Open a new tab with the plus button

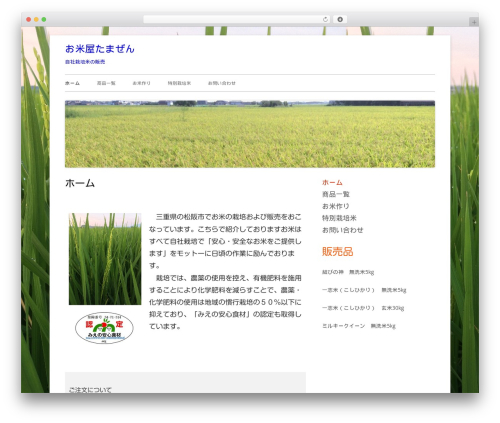pyautogui.click(x=474, y=22)
